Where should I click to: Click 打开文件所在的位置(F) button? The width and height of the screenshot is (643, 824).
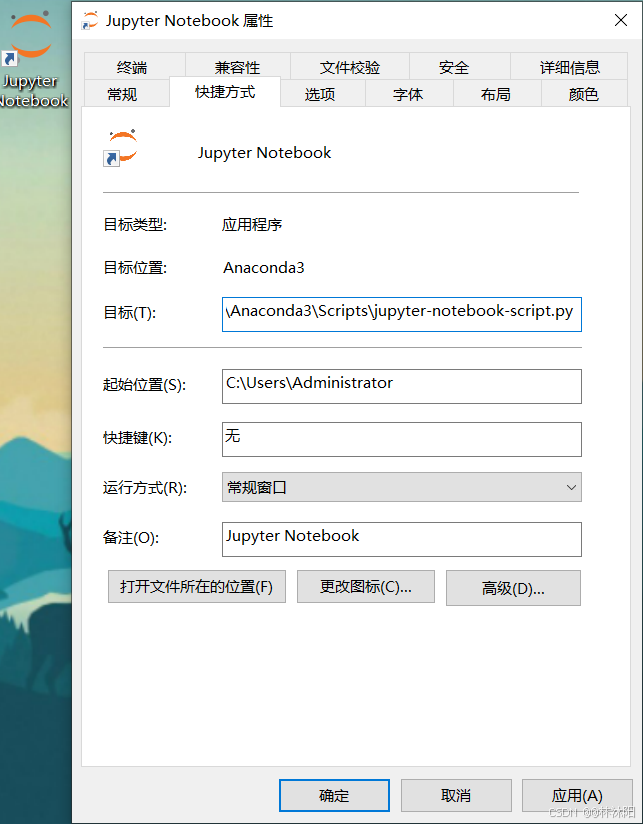[x=197, y=586]
